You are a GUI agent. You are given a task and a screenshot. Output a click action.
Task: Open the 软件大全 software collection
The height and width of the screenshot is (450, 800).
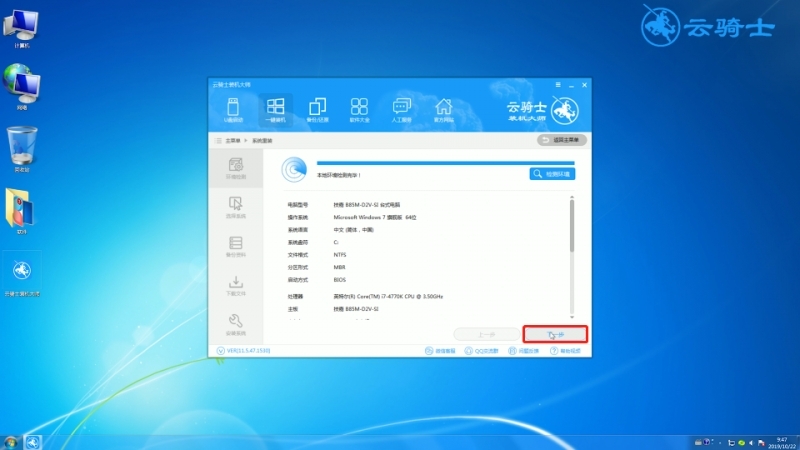coord(359,110)
